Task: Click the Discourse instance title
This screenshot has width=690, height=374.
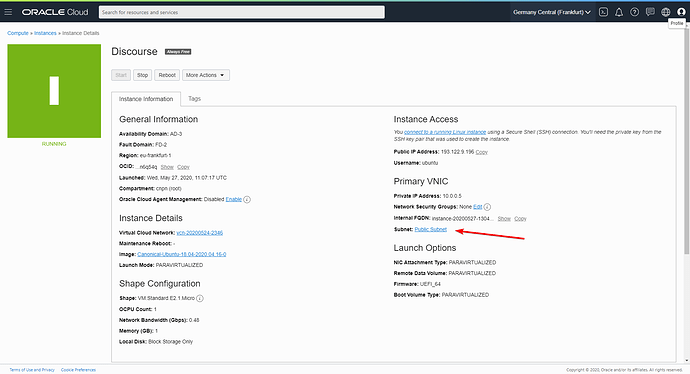Action: [134, 51]
